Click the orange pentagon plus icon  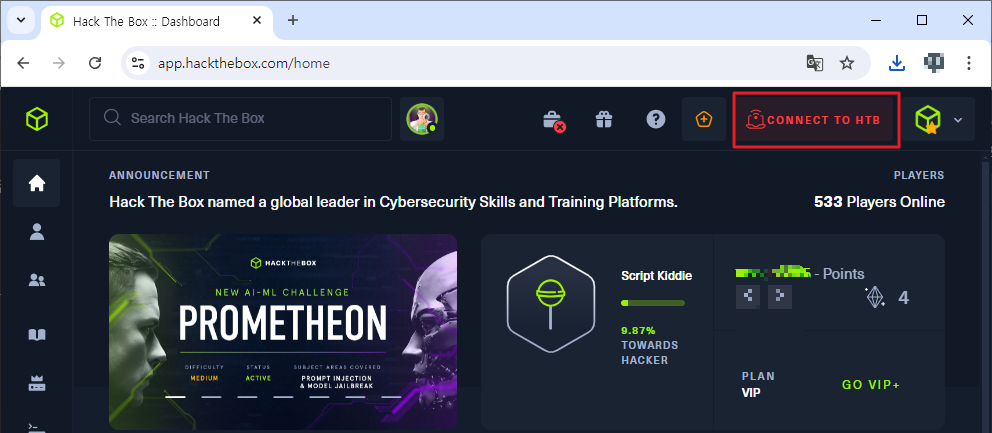point(704,119)
